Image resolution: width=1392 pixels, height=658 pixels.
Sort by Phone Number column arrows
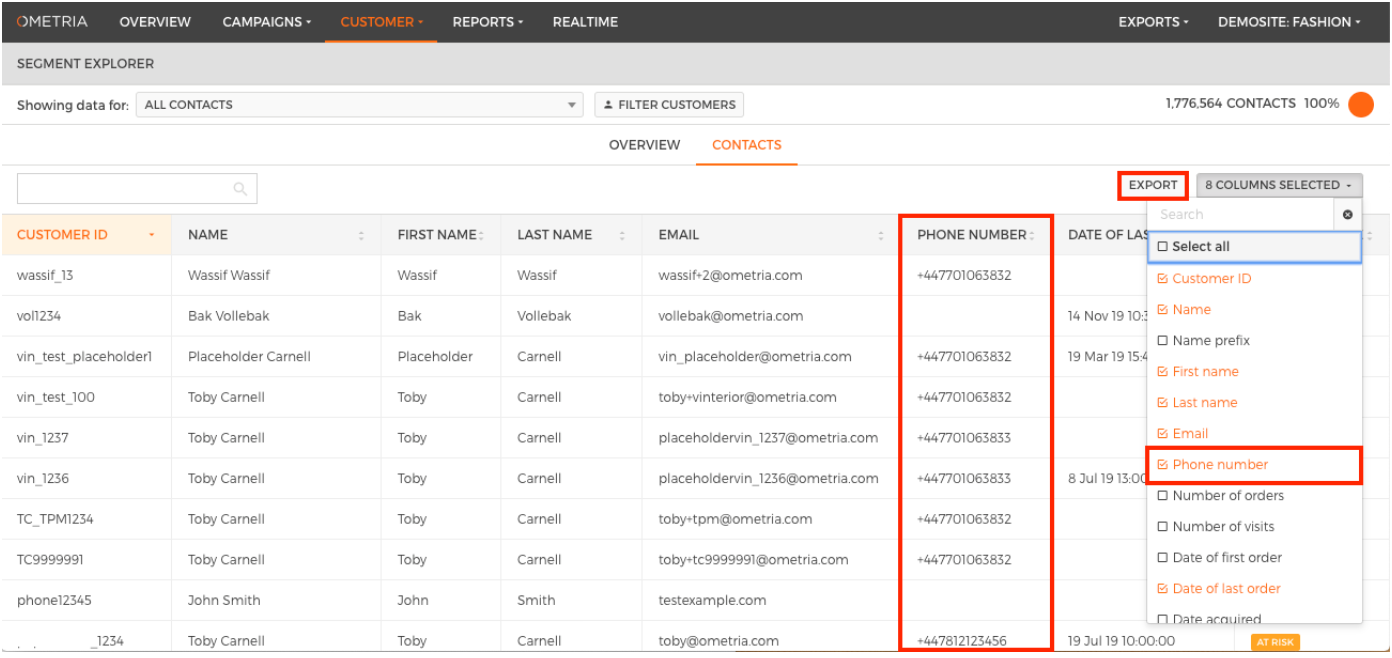(x=1031, y=235)
